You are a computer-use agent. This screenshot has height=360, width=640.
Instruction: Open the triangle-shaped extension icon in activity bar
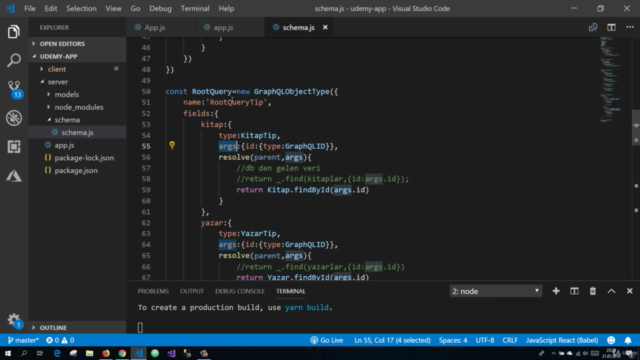tap(14, 176)
